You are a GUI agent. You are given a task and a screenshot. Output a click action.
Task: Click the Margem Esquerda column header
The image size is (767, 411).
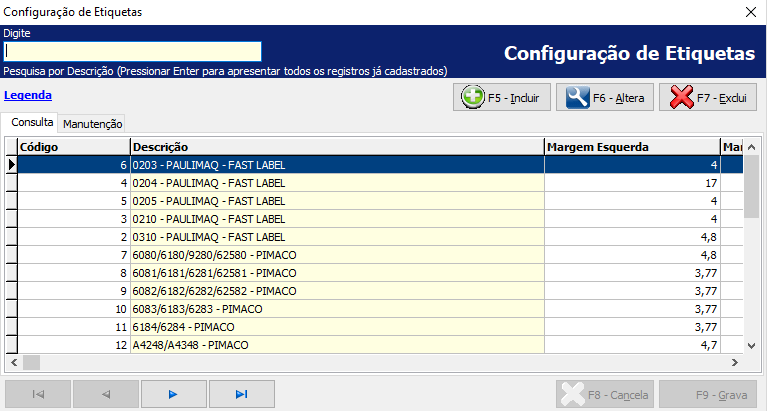(x=631, y=147)
